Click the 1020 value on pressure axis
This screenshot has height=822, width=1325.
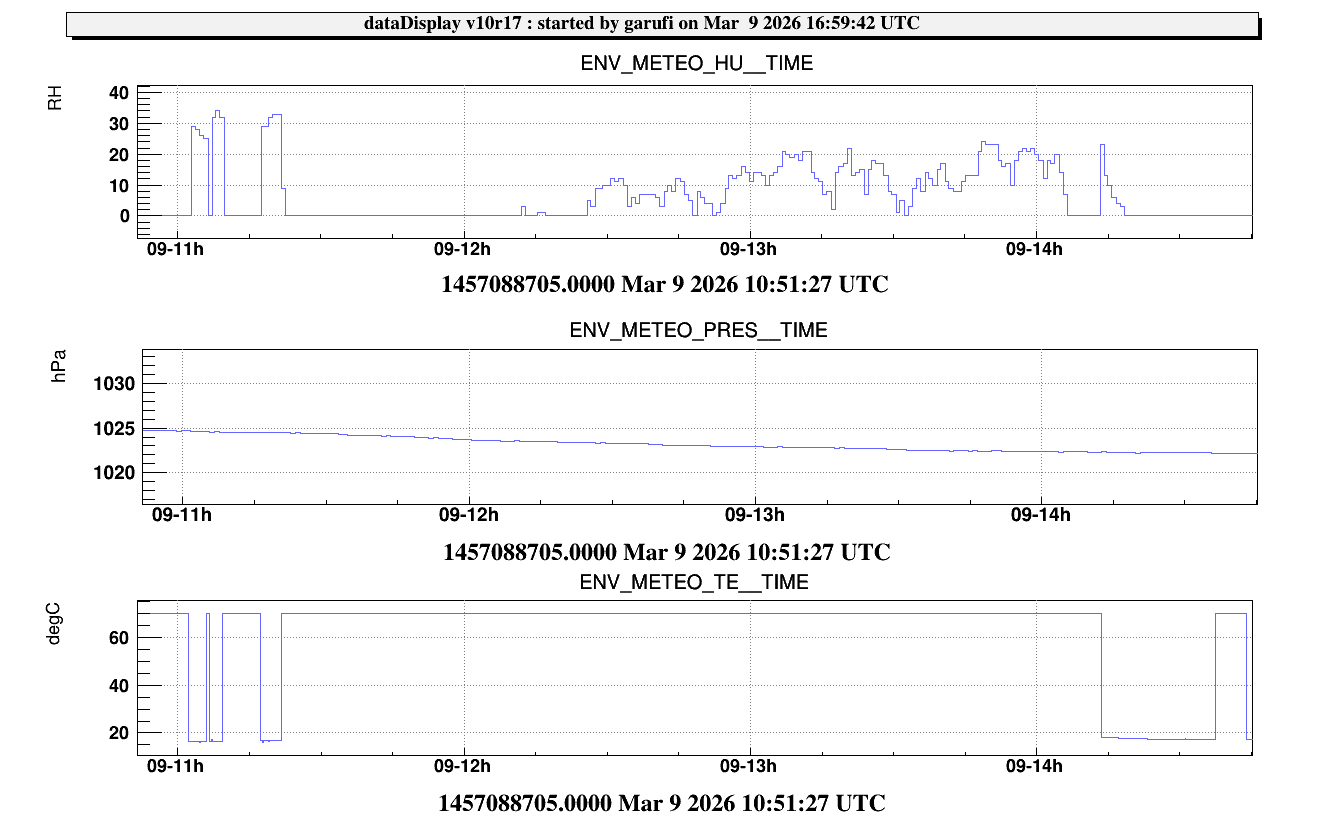click(x=113, y=472)
